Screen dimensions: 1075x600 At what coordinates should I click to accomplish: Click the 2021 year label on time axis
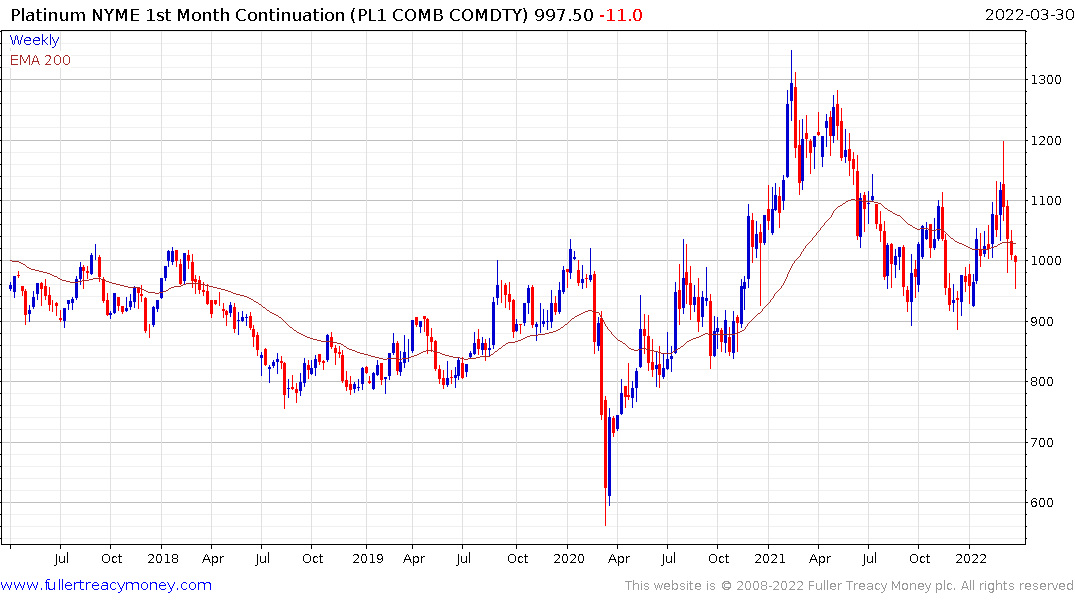[770, 559]
